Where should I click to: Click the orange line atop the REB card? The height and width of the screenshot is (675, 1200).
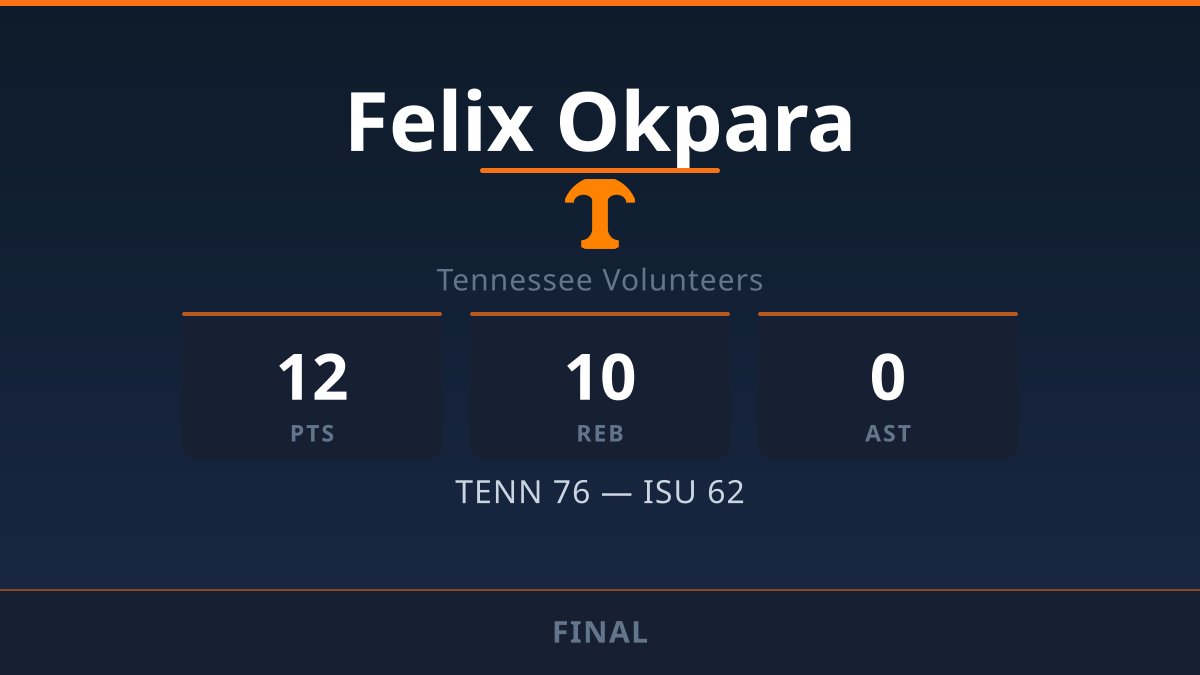click(600, 314)
